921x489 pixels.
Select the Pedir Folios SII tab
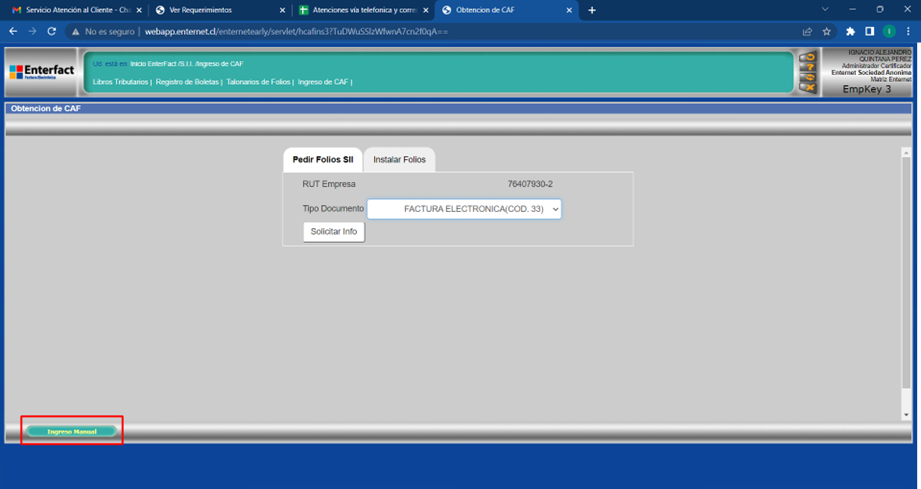coord(322,160)
